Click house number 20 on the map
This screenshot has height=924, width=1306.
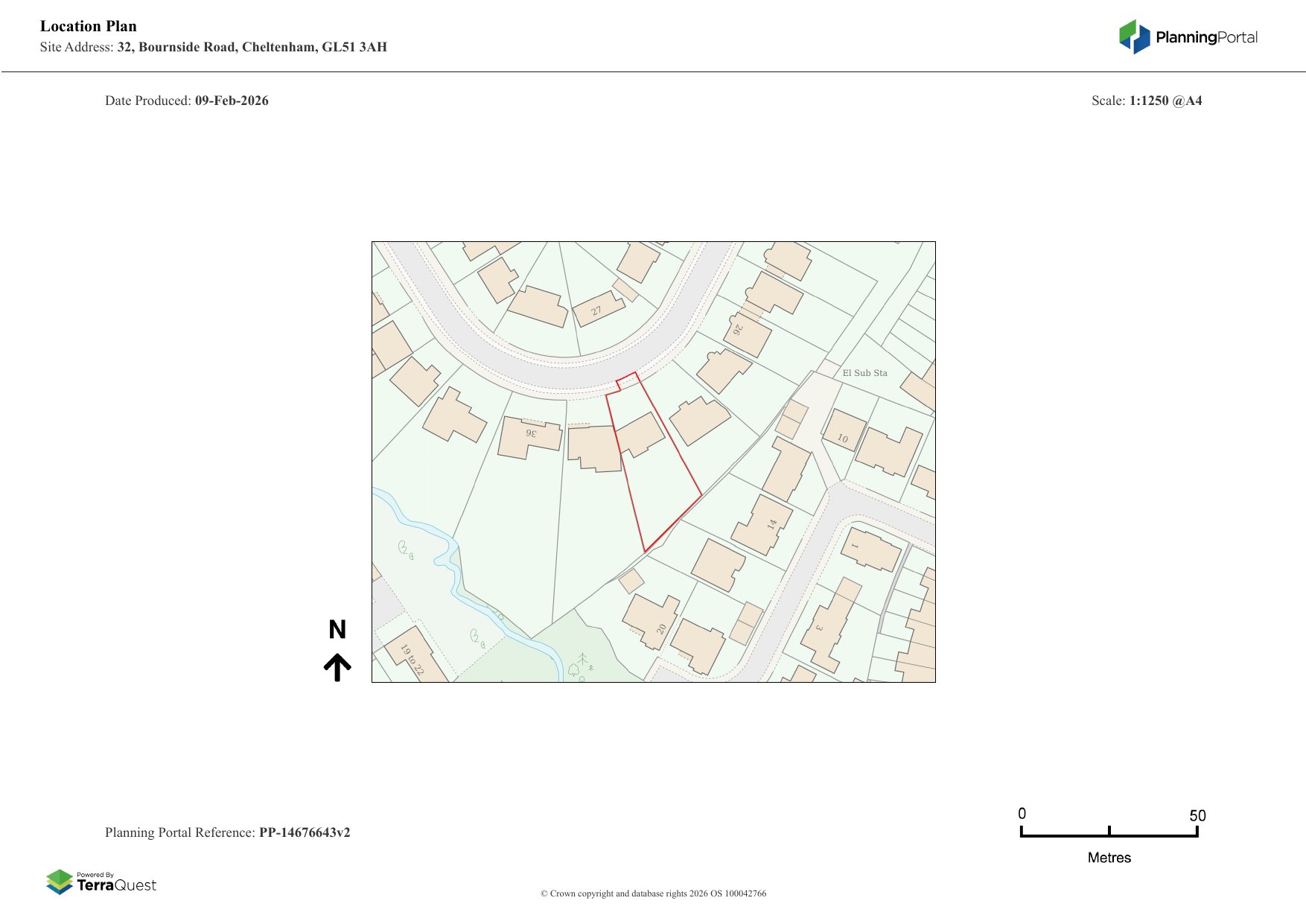(661, 629)
